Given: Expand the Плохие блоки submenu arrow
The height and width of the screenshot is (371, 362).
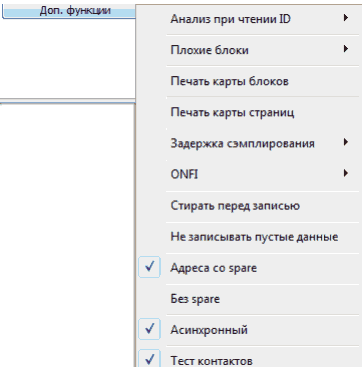Looking at the screenshot, I should [346, 50].
